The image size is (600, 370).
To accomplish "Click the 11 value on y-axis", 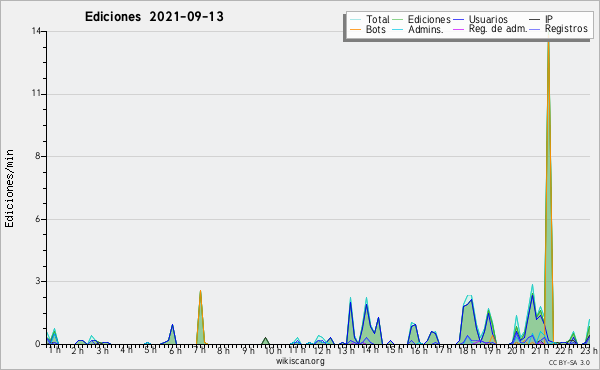I will pos(36,94).
